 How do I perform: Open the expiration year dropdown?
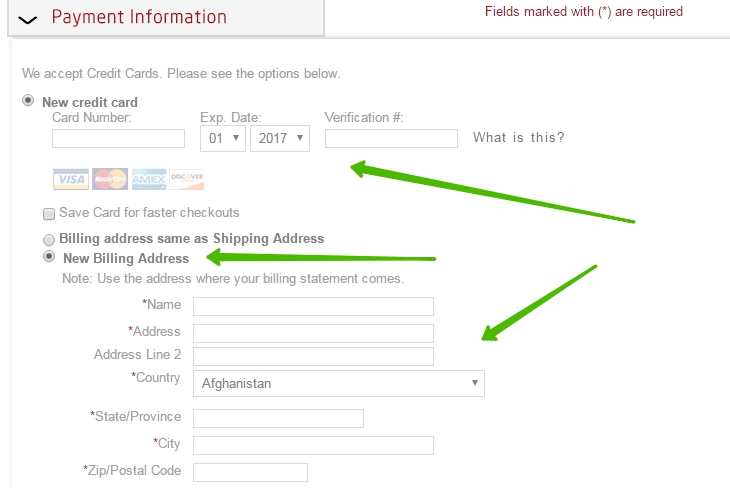coord(280,138)
